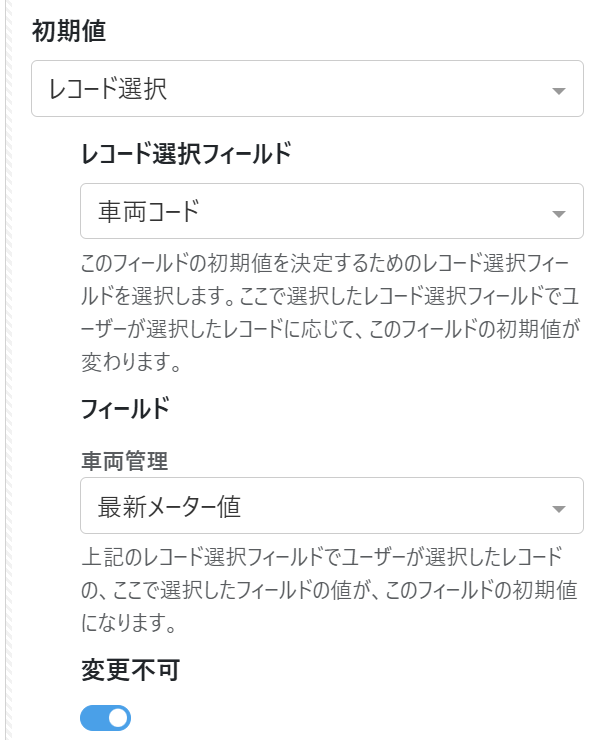Expand the レコード選択フィールド dropdown showing 車両コード
The height and width of the screenshot is (740, 607).
330,211
